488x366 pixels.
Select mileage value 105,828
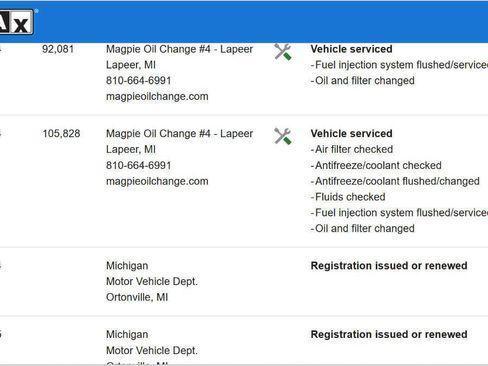click(61, 133)
